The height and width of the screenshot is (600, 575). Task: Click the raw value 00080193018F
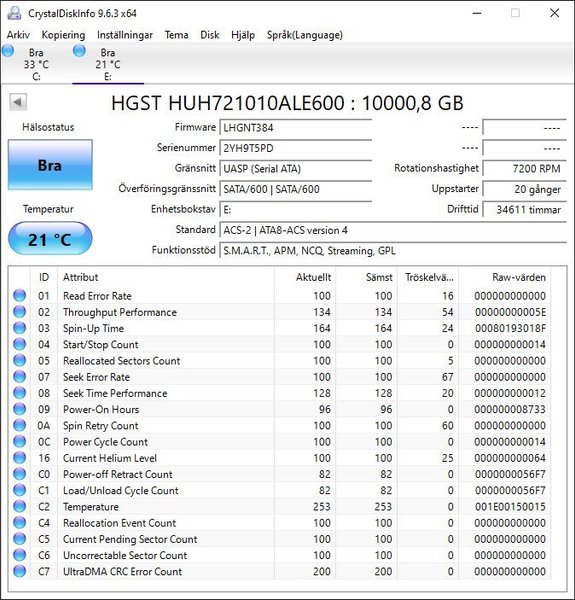[x=510, y=328]
